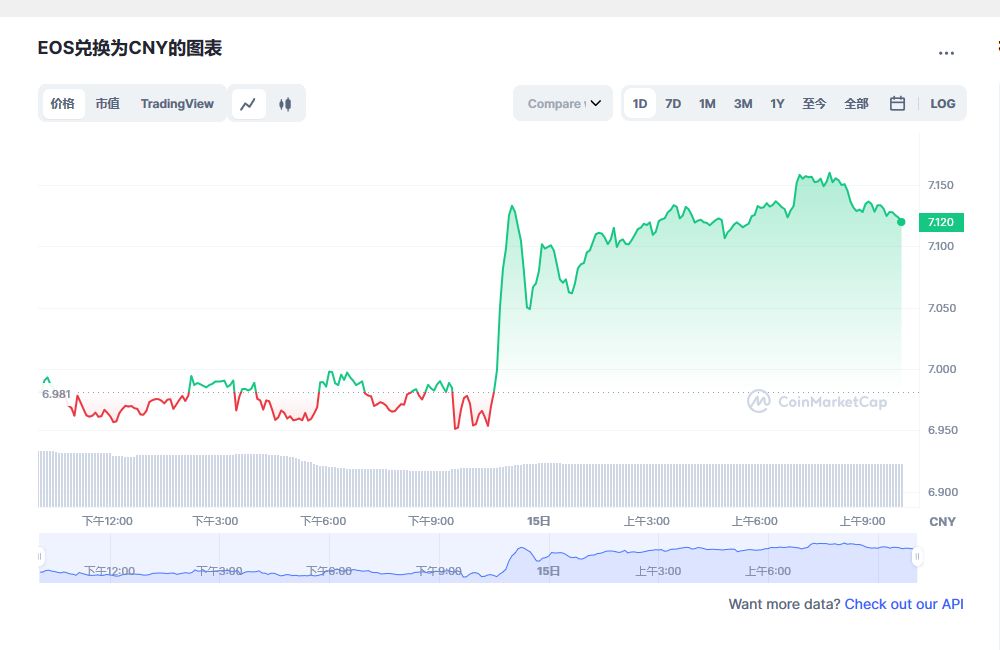Click the CoinMarketCap watermark logo
The height and width of the screenshot is (650, 1000).
click(817, 401)
